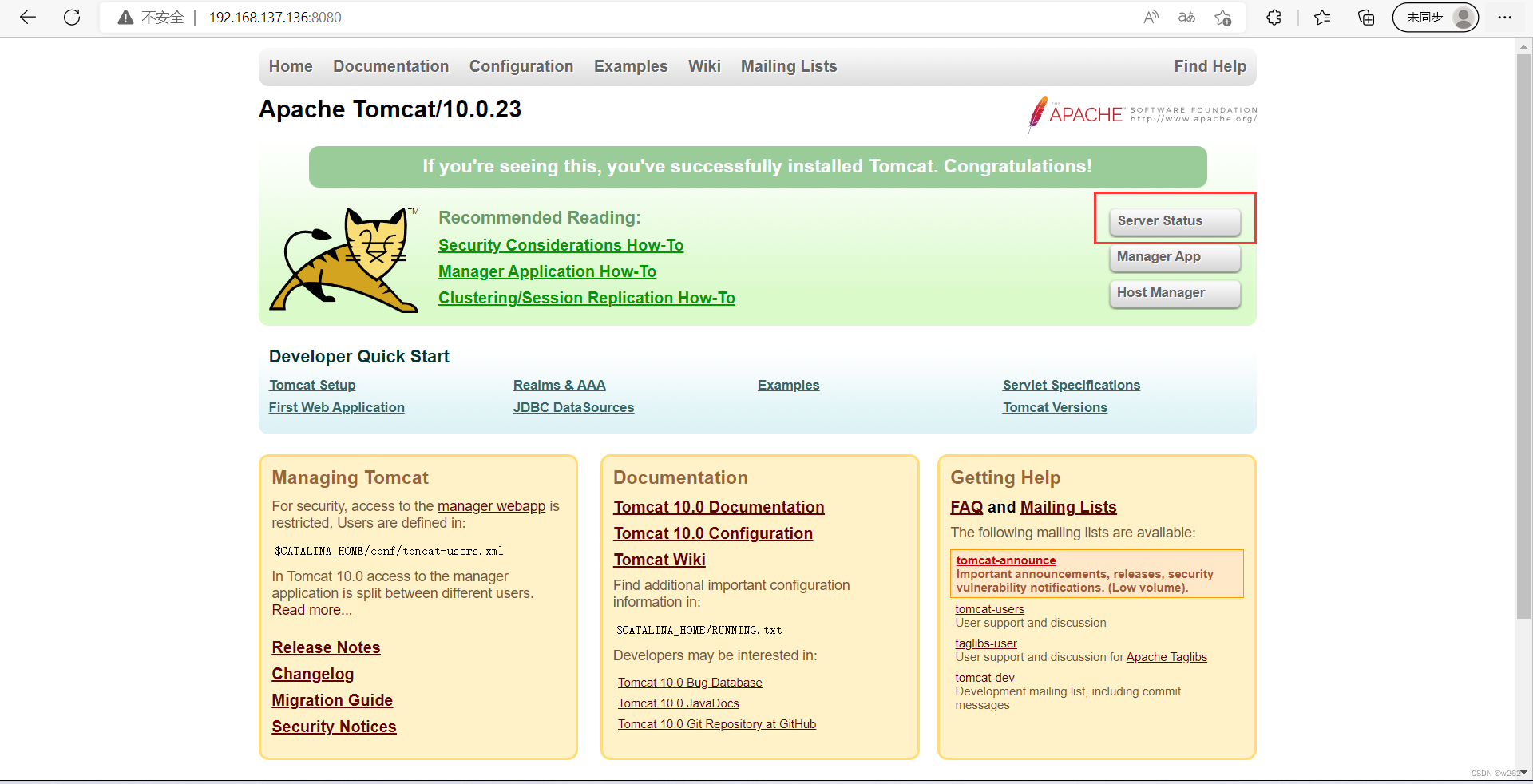Open the Release Notes link

pos(326,647)
